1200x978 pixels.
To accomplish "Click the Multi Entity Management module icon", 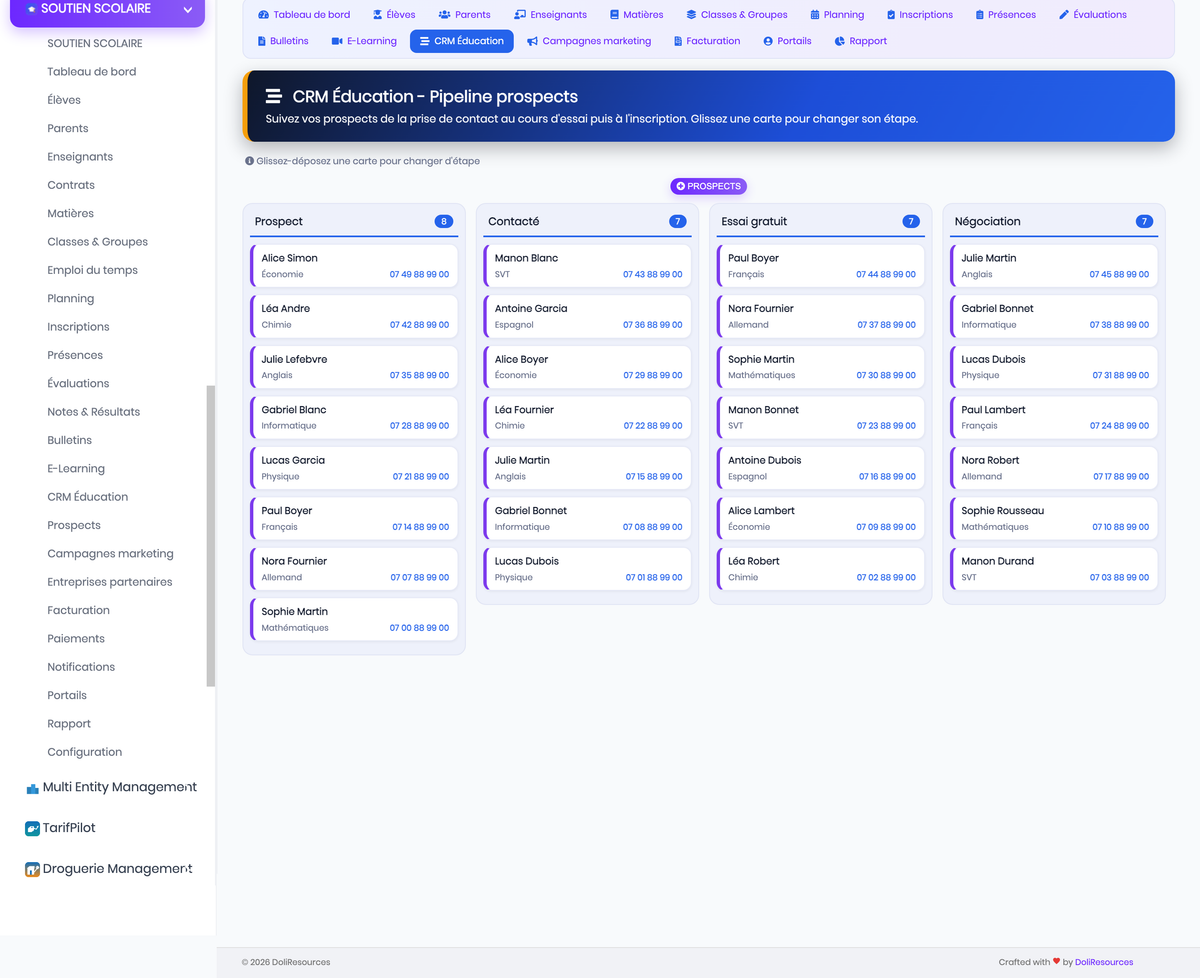I will coord(32,788).
